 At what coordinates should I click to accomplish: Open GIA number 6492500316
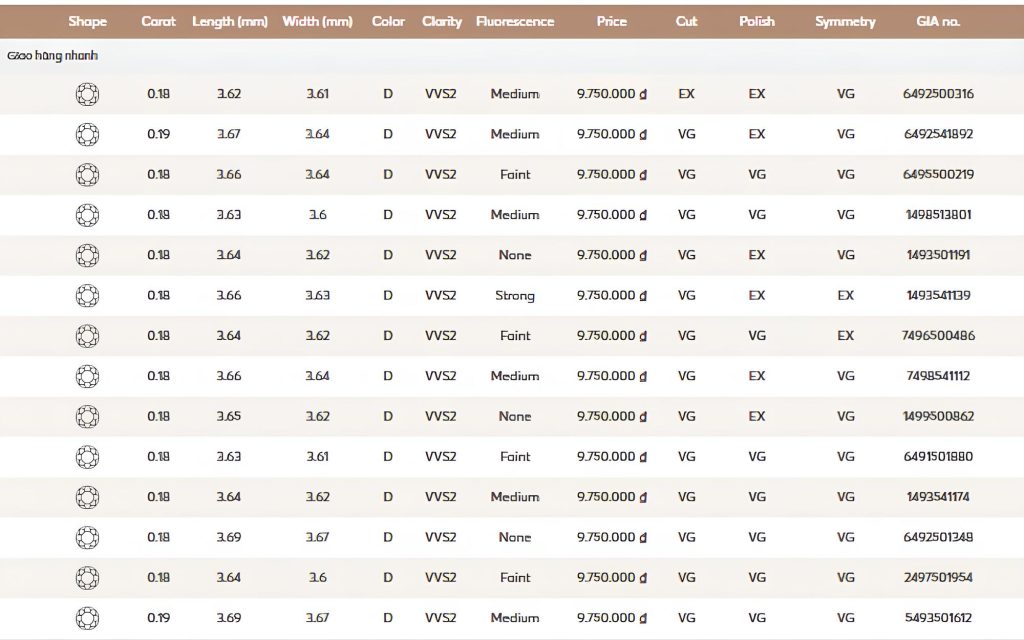point(938,94)
